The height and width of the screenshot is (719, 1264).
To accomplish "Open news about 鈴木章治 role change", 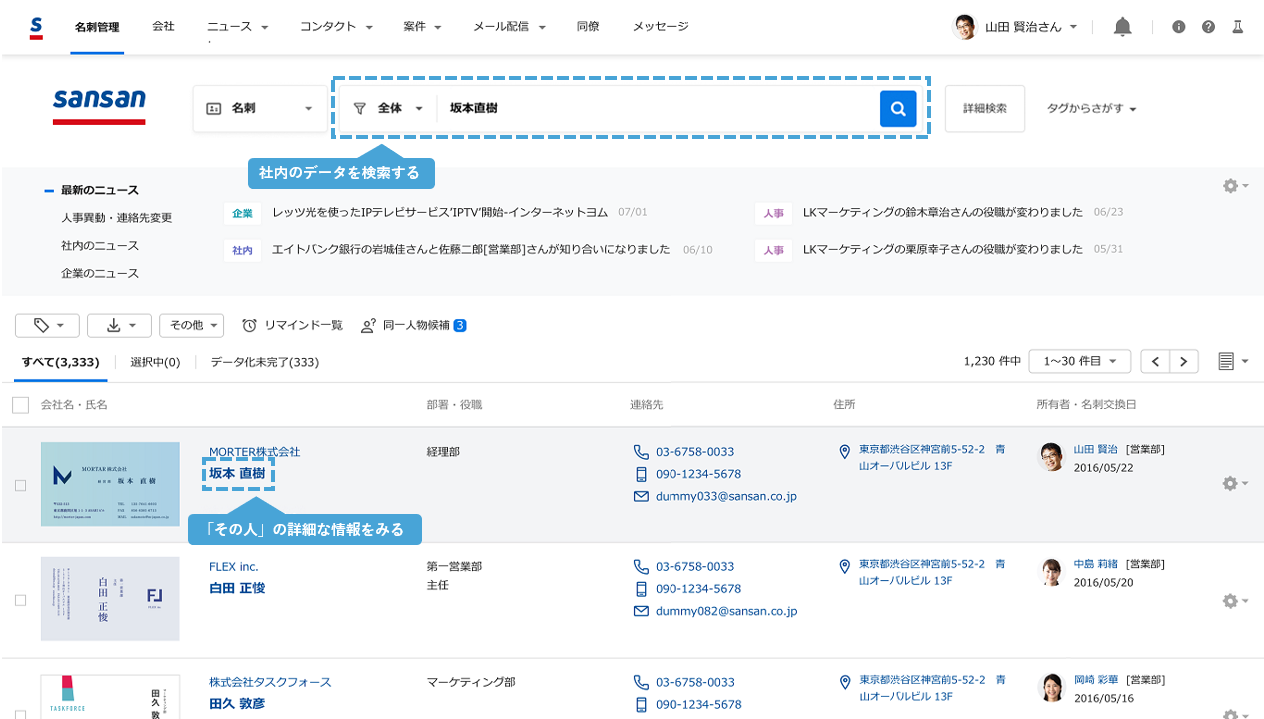I will 943,212.
